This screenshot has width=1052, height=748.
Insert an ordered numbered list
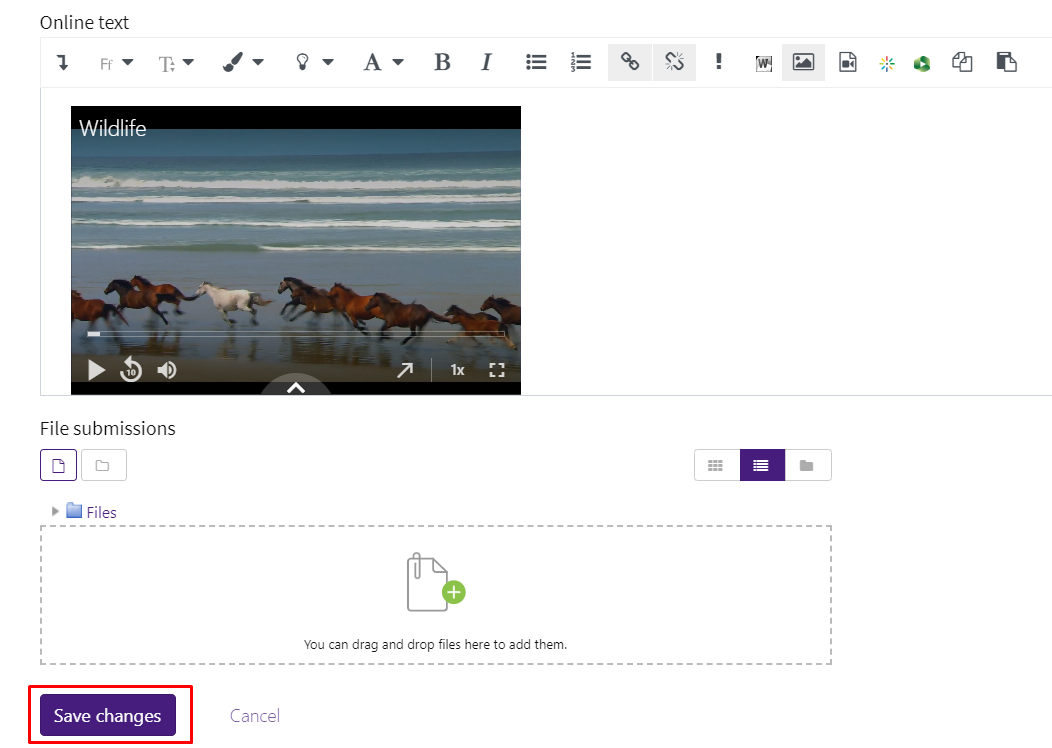[580, 62]
